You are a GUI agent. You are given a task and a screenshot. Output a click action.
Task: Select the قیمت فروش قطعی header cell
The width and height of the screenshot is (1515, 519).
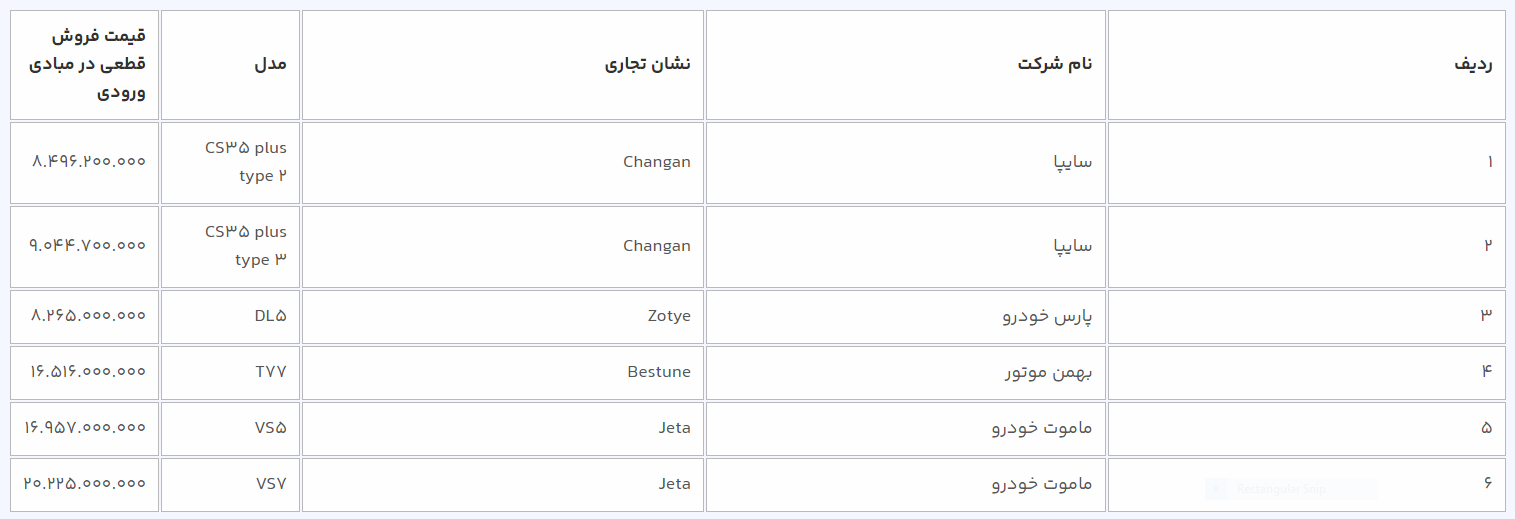click(100, 65)
